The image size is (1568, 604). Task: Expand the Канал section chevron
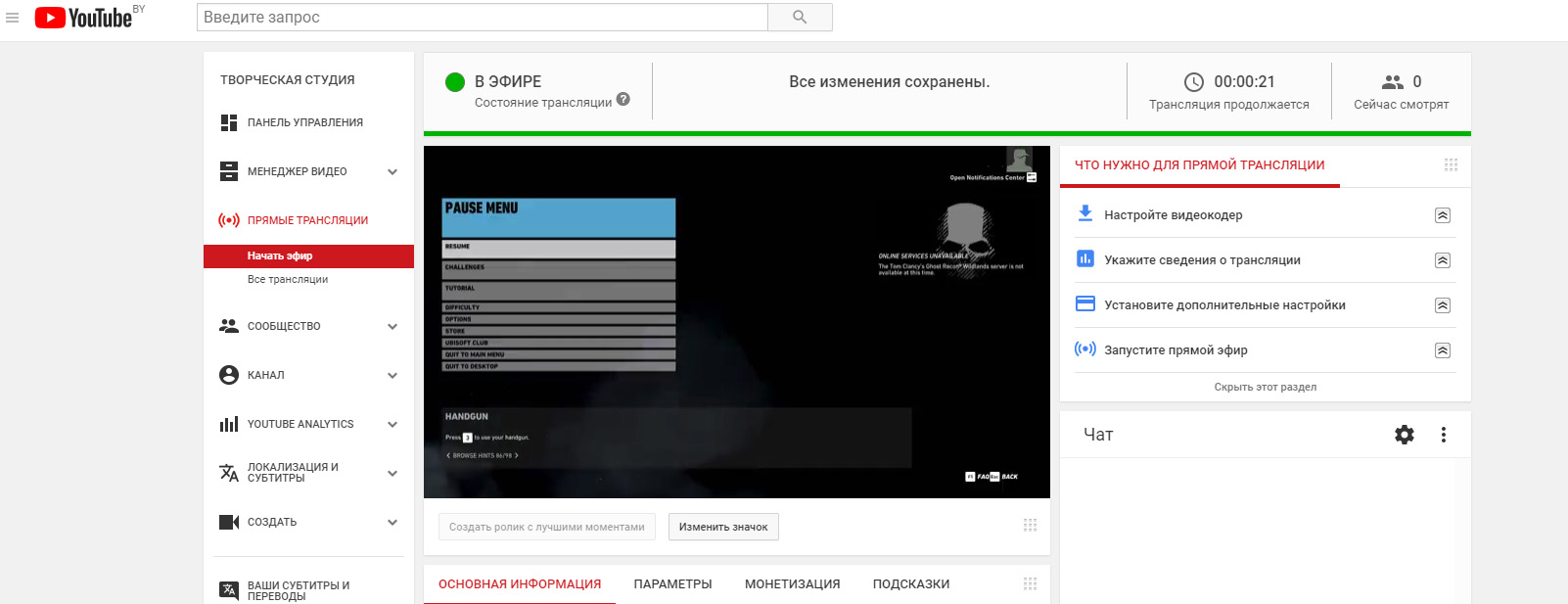392,375
